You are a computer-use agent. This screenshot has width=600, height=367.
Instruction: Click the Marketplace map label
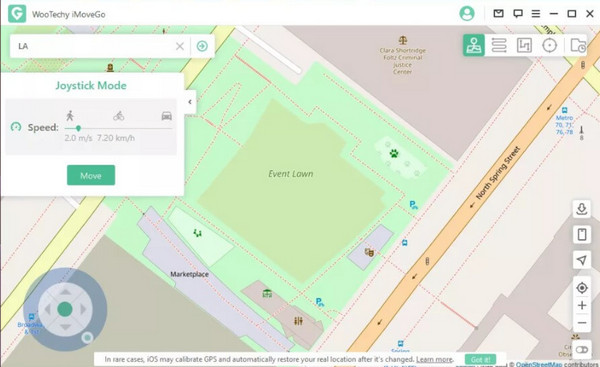tap(189, 274)
